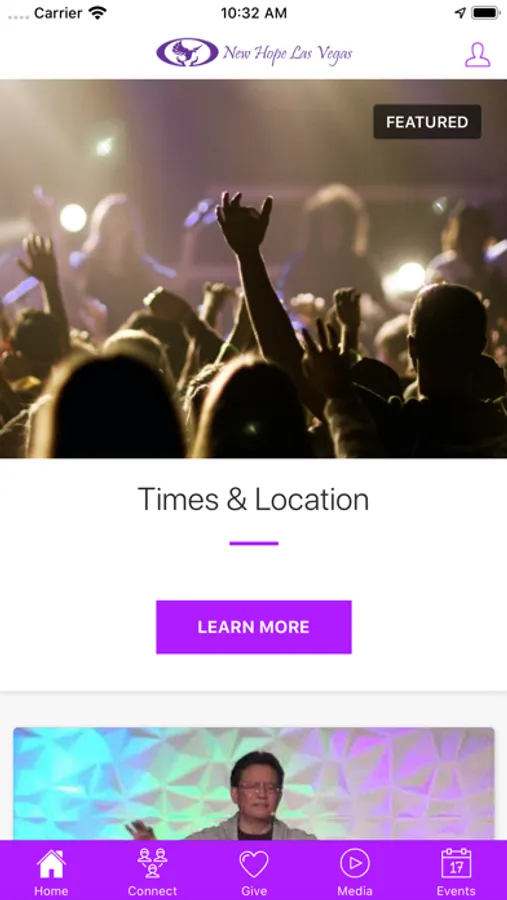This screenshot has width=507, height=900.
Task: Click the LEARN MORE button
Action: [x=254, y=627]
